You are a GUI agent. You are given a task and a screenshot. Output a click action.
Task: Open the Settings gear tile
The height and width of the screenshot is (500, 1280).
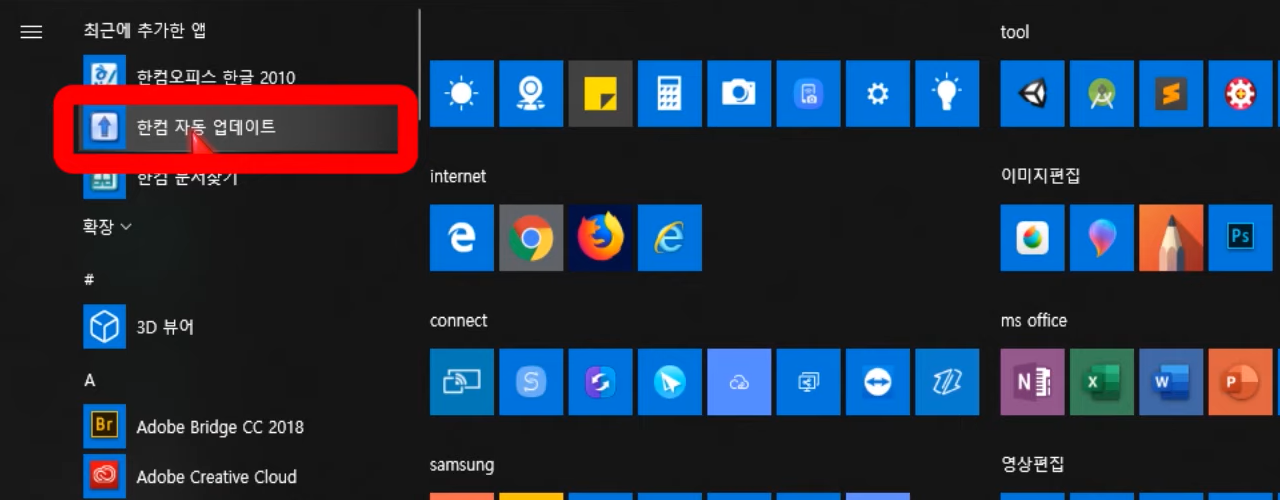tap(877, 94)
